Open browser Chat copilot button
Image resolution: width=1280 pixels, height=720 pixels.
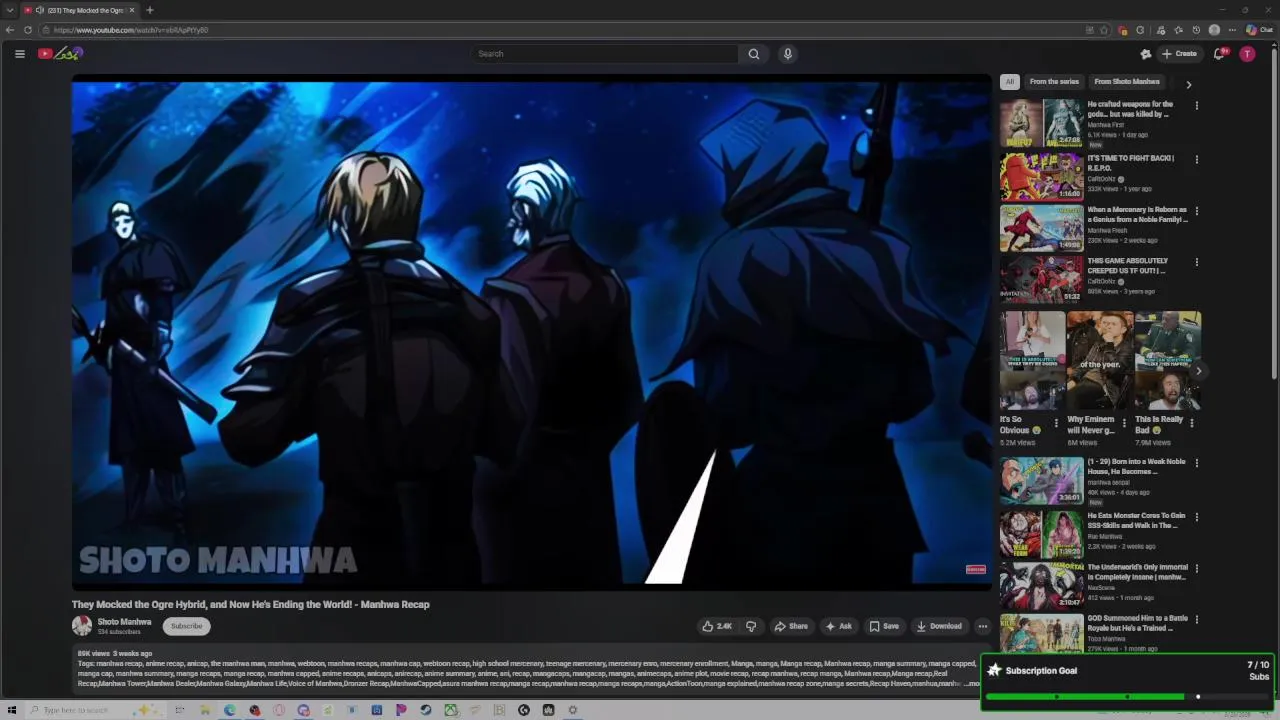1258,30
